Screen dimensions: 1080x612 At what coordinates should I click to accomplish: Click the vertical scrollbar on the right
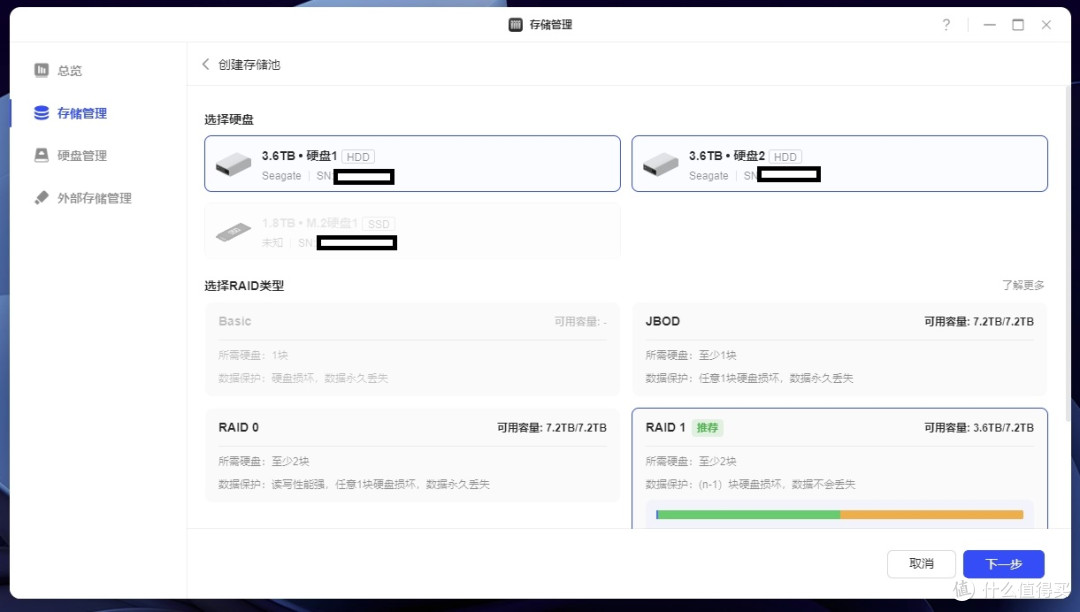[1070, 251]
